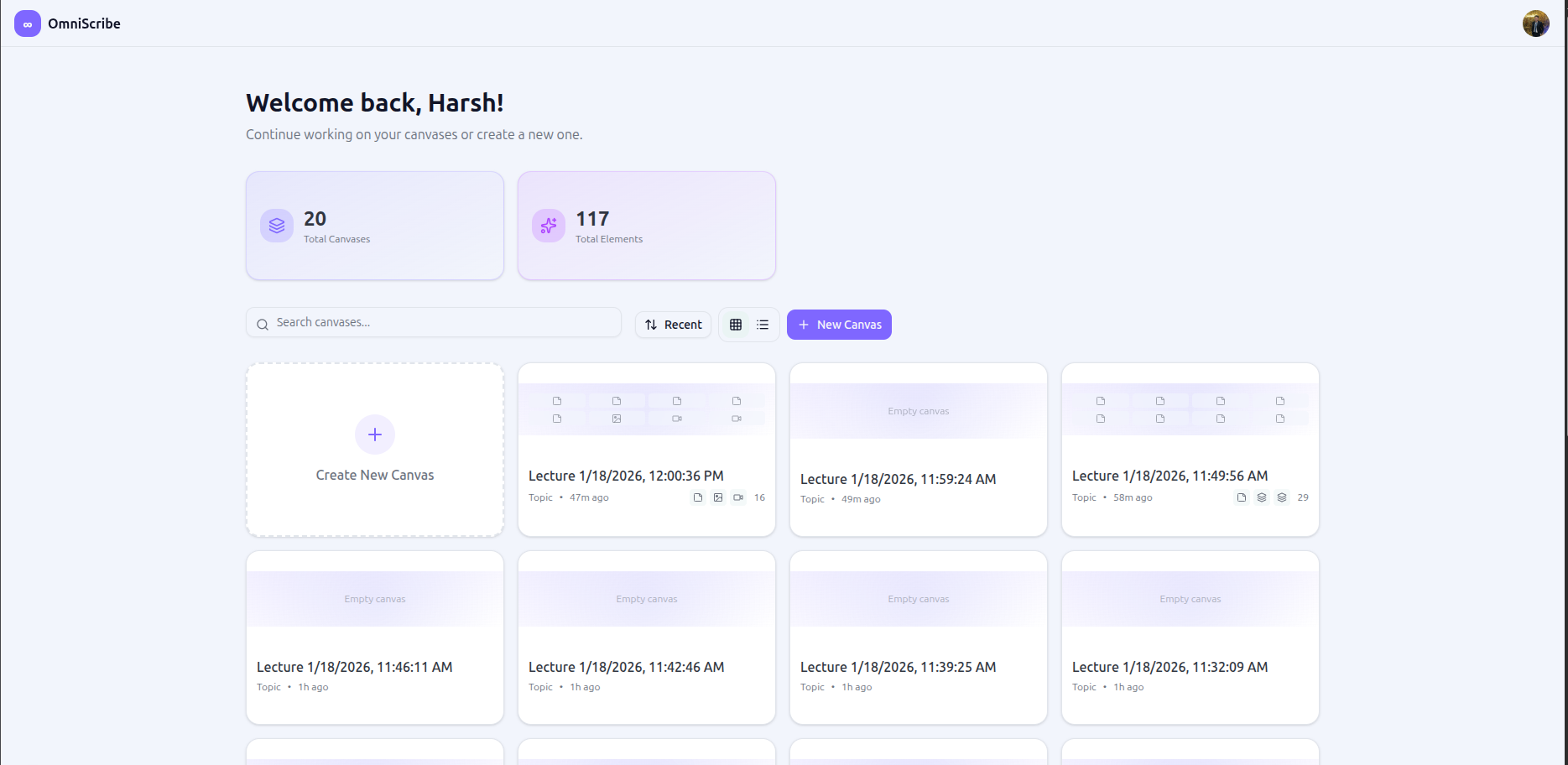
Task: Click the document badge next to 47m ago card's count
Action: 698,497
